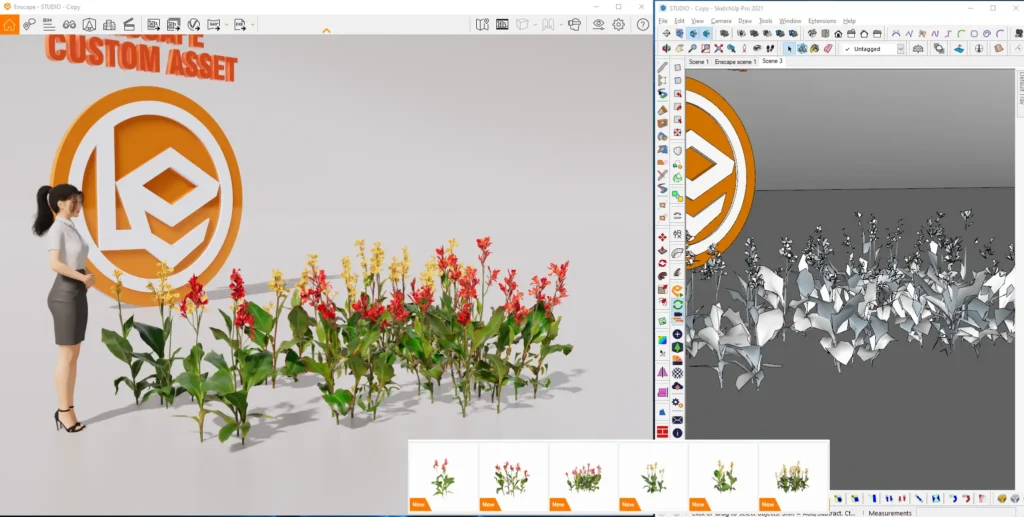
Task: Click the VR headset icon in Enscape
Action: pos(574,25)
